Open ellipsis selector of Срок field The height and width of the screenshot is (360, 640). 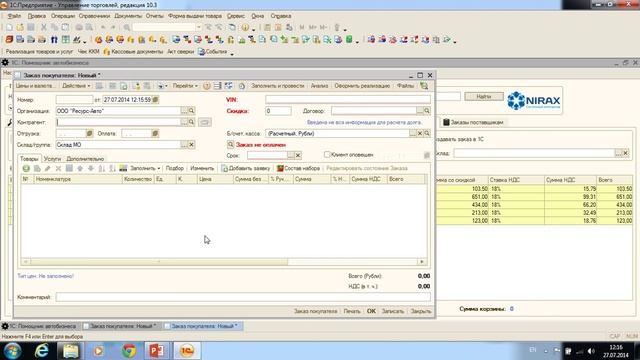coord(291,155)
